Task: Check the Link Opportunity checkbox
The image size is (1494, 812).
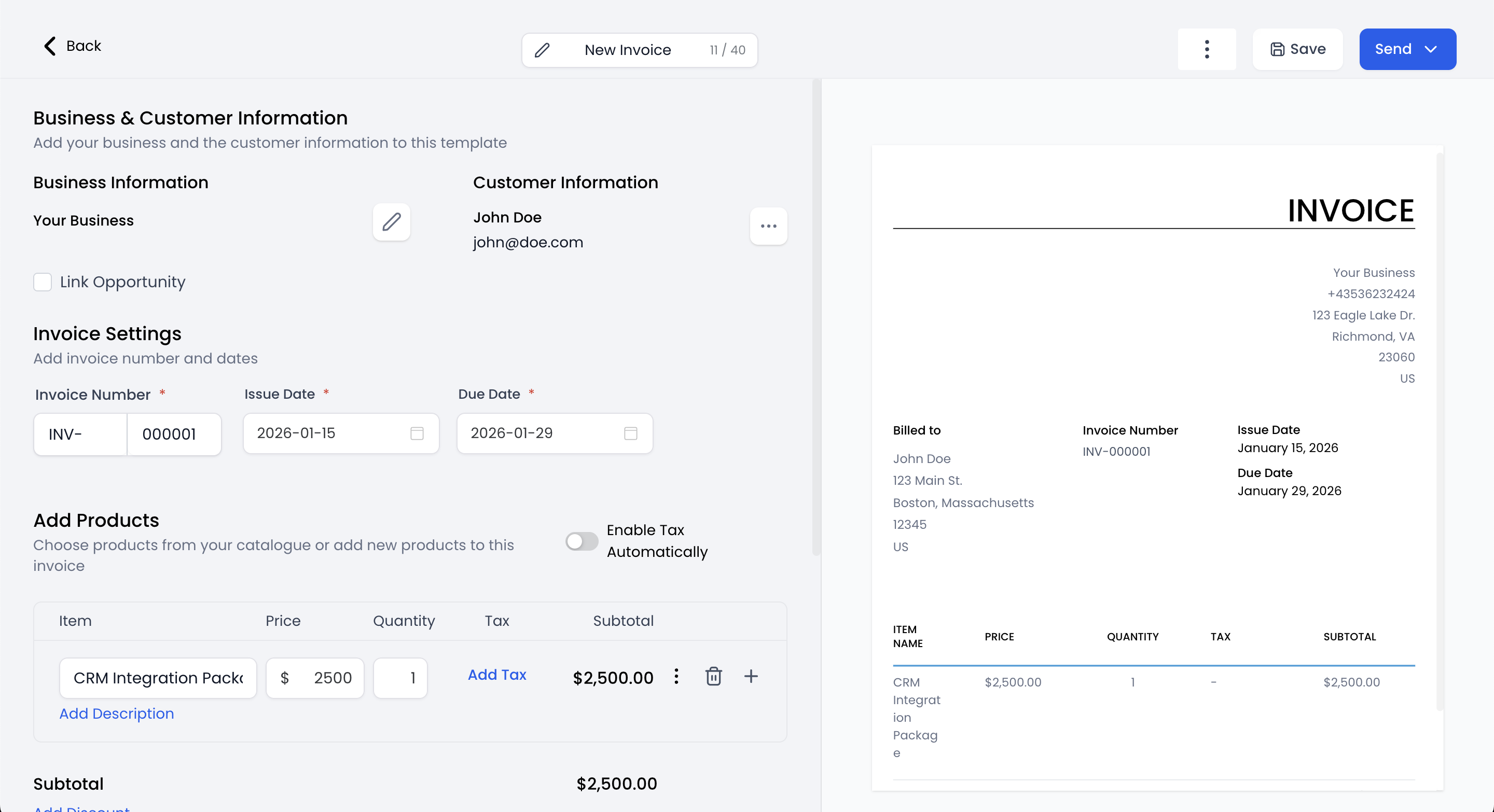Action: click(x=43, y=282)
